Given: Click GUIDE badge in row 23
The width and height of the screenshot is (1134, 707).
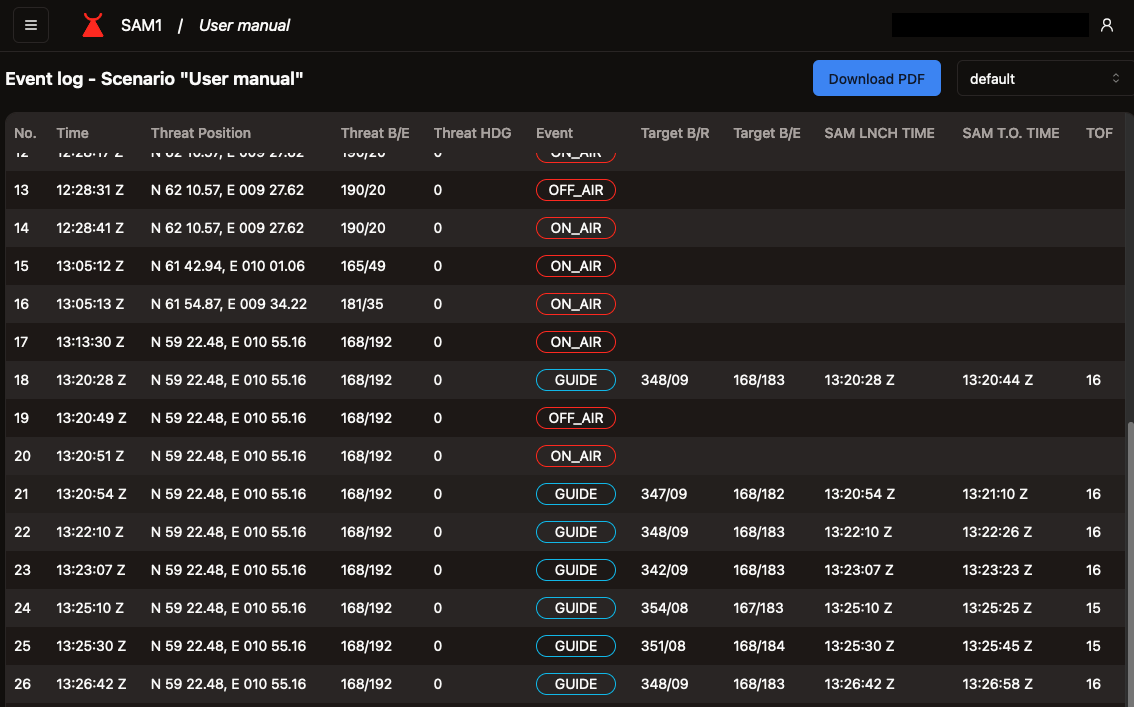Looking at the screenshot, I should (576, 570).
